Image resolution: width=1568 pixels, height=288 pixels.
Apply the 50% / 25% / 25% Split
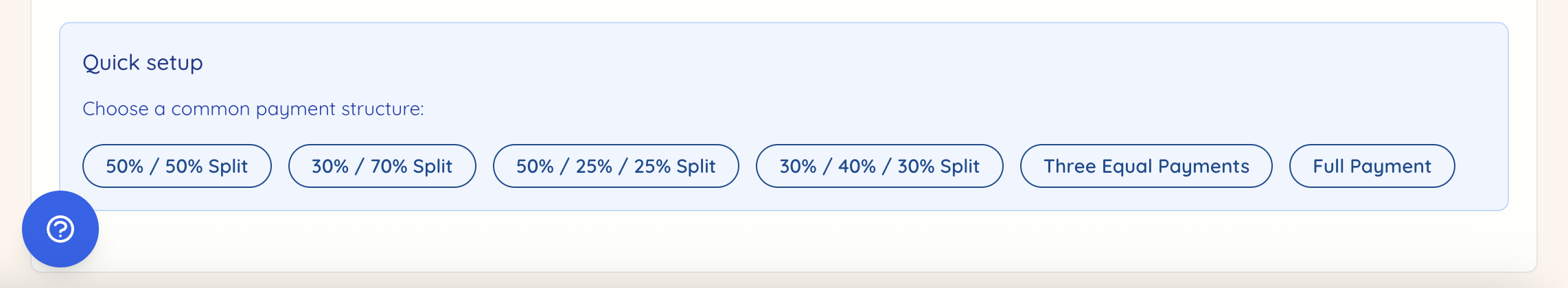(x=616, y=166)
